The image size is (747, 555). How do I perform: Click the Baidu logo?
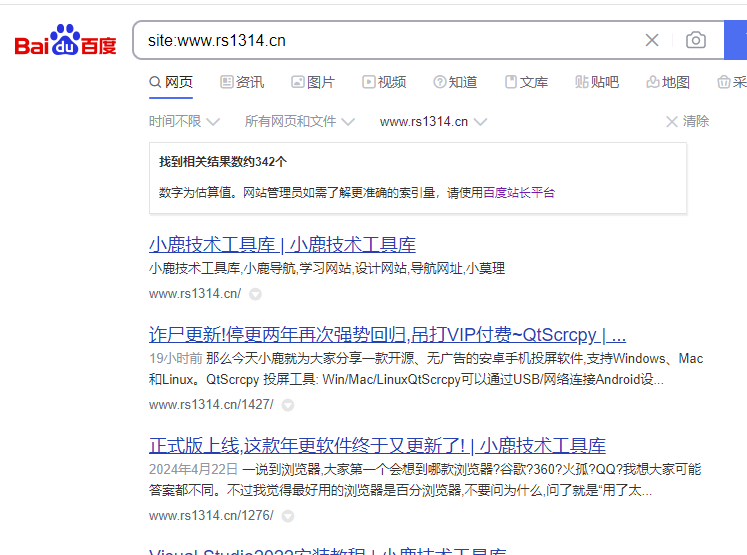pos(65,42)
